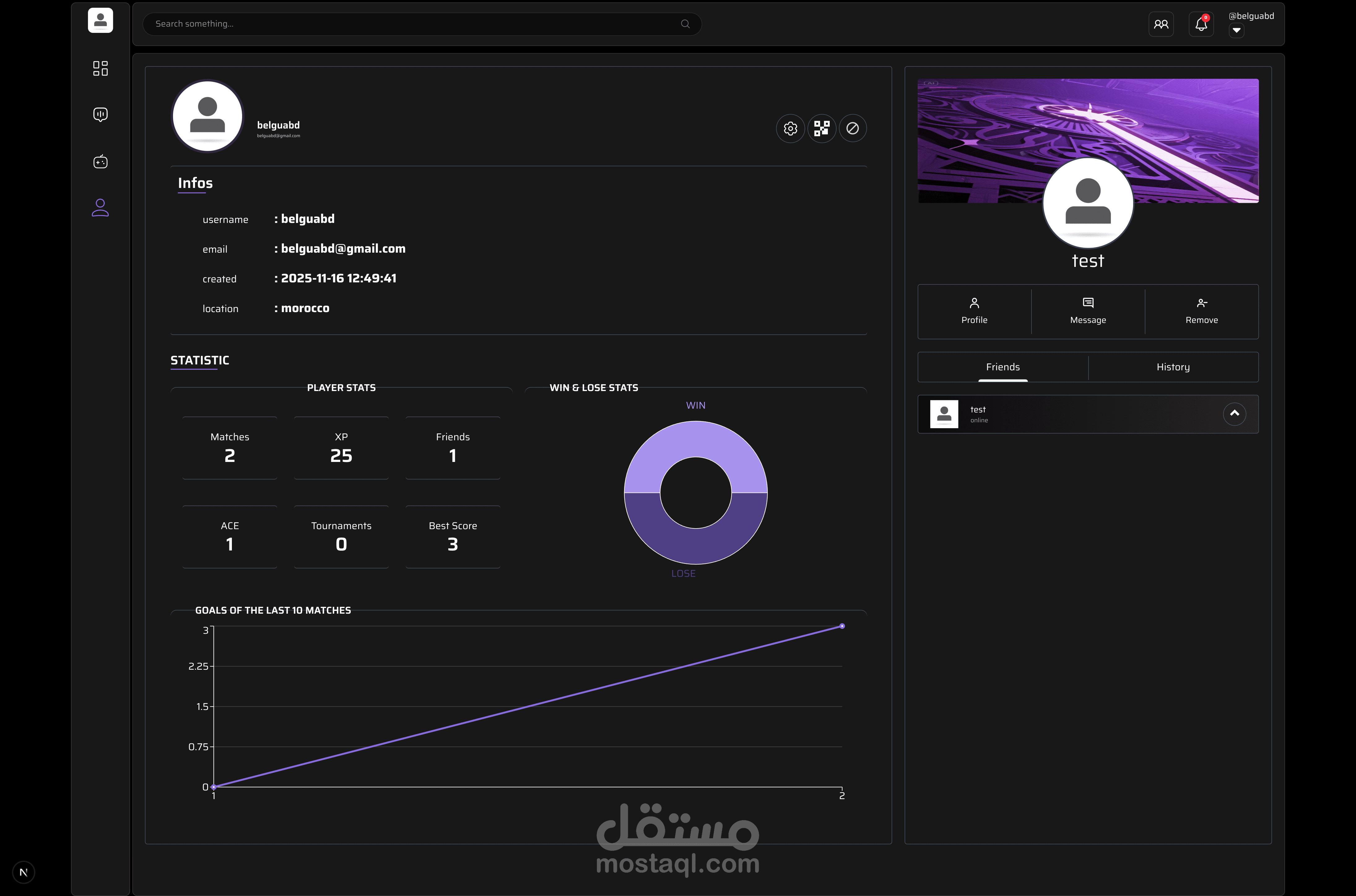Open the notifications bell
This screenshot has height=896, width=1356.
pyautogui.click(x=1201, y=24)
